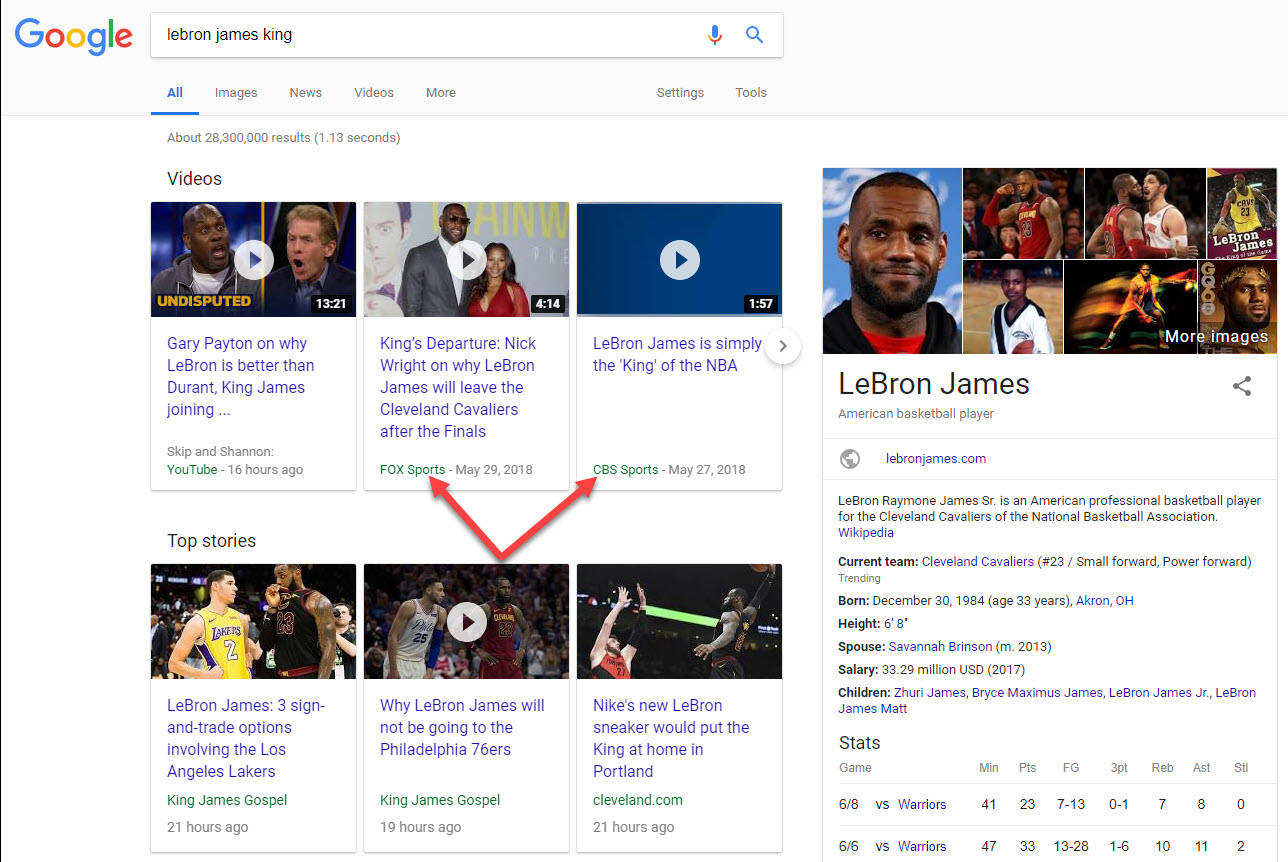Open Warriors link in the 6/8 game row
The width and height of the screenshot is (1288, 862).
(x=922, y=804)
